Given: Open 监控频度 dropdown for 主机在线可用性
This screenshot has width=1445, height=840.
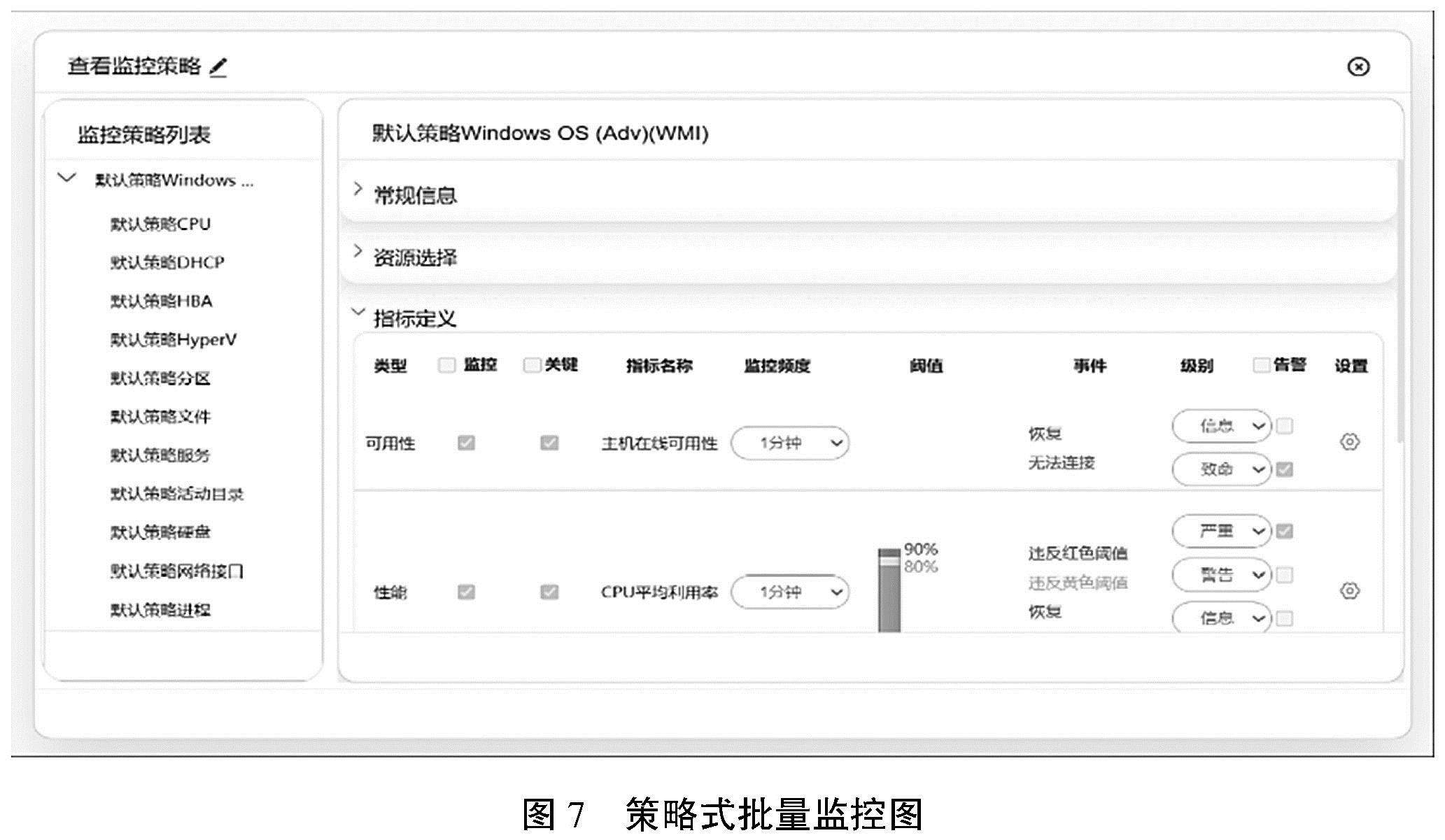Looking at the screenshot, I should click(790, 443).
